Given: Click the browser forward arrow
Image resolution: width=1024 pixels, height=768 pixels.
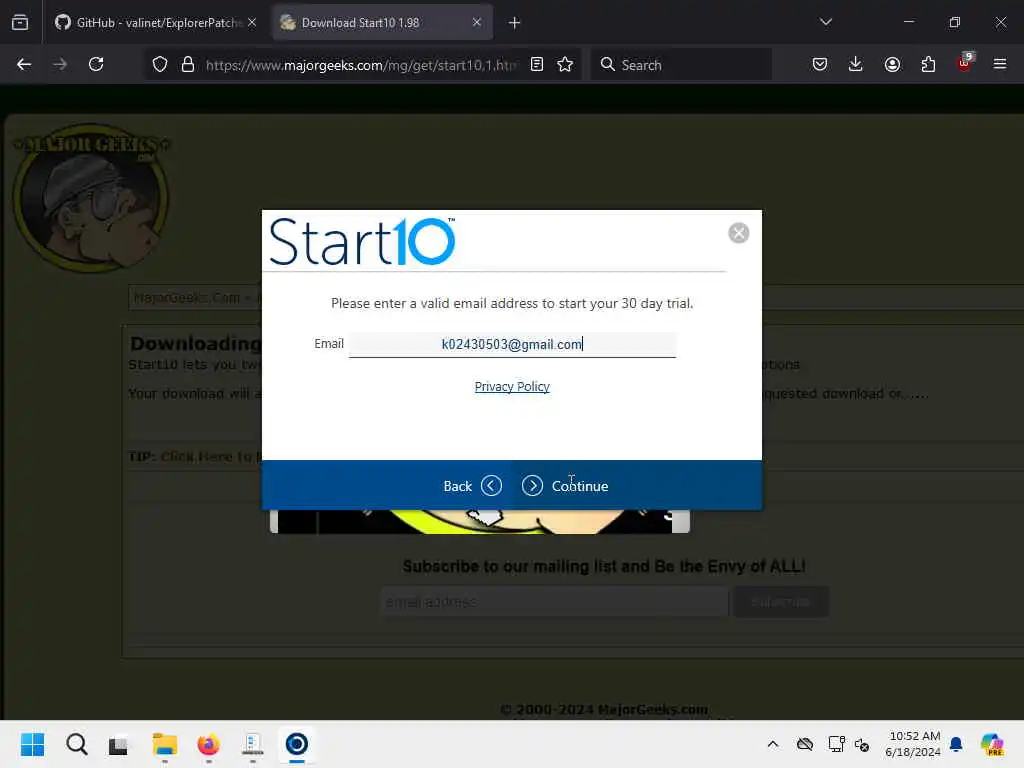Looking at the screenshot, I should tap(60, 65).
